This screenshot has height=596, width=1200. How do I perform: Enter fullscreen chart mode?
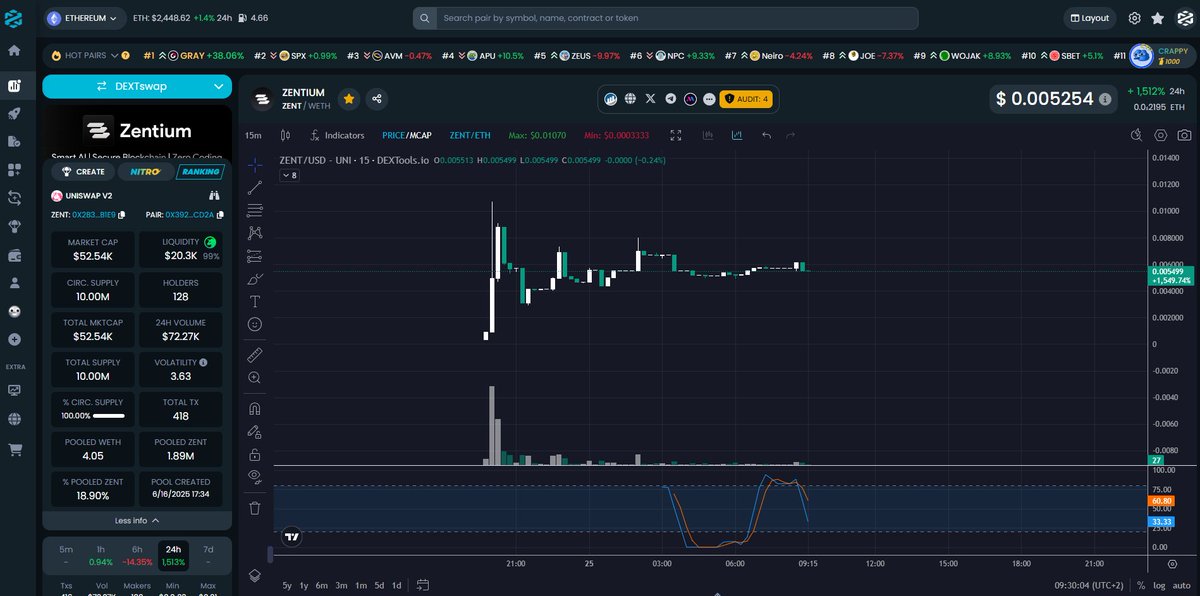point(676,135)
